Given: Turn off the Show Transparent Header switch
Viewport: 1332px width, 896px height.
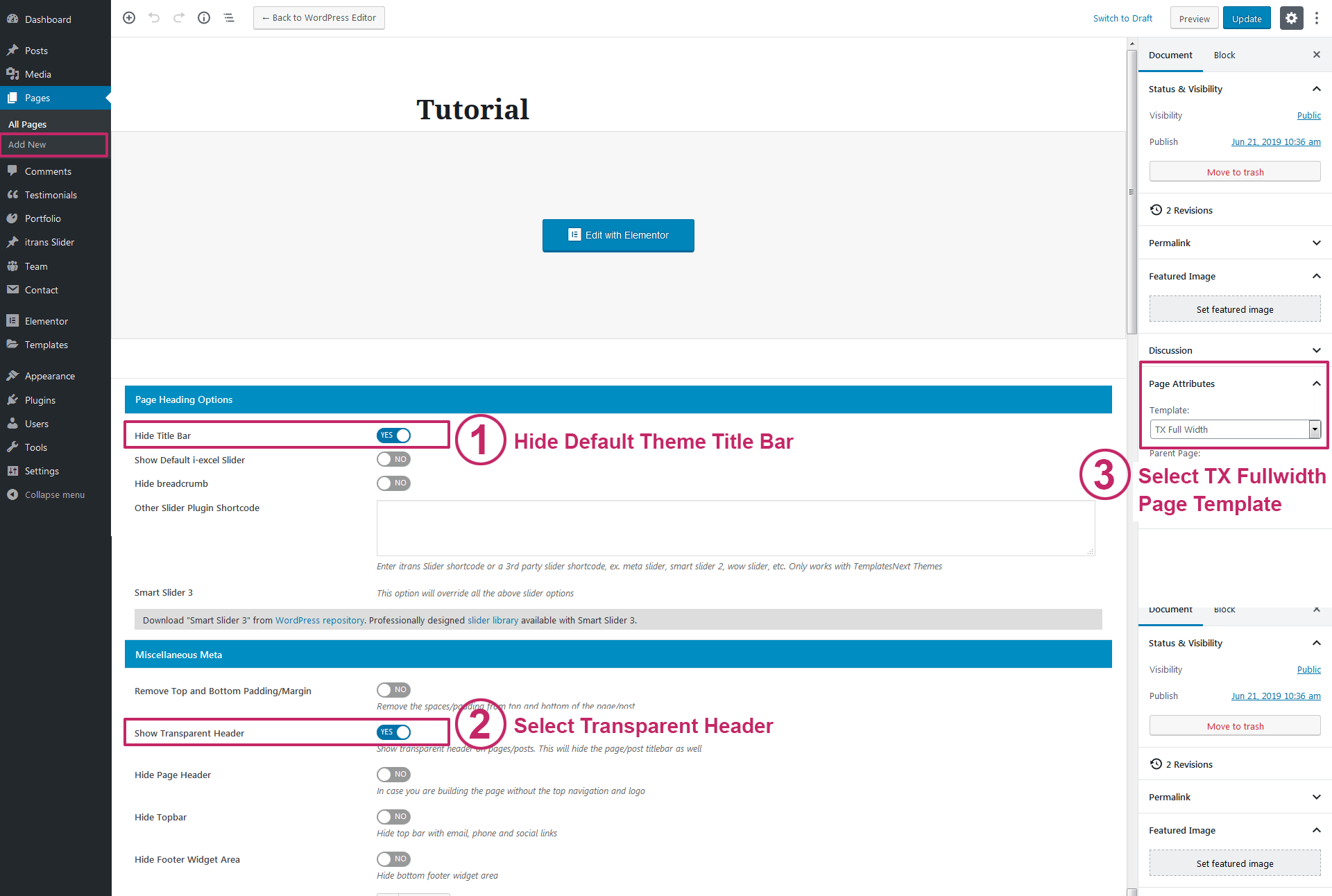Looking at the screenshot, I should tap(394, 732).
